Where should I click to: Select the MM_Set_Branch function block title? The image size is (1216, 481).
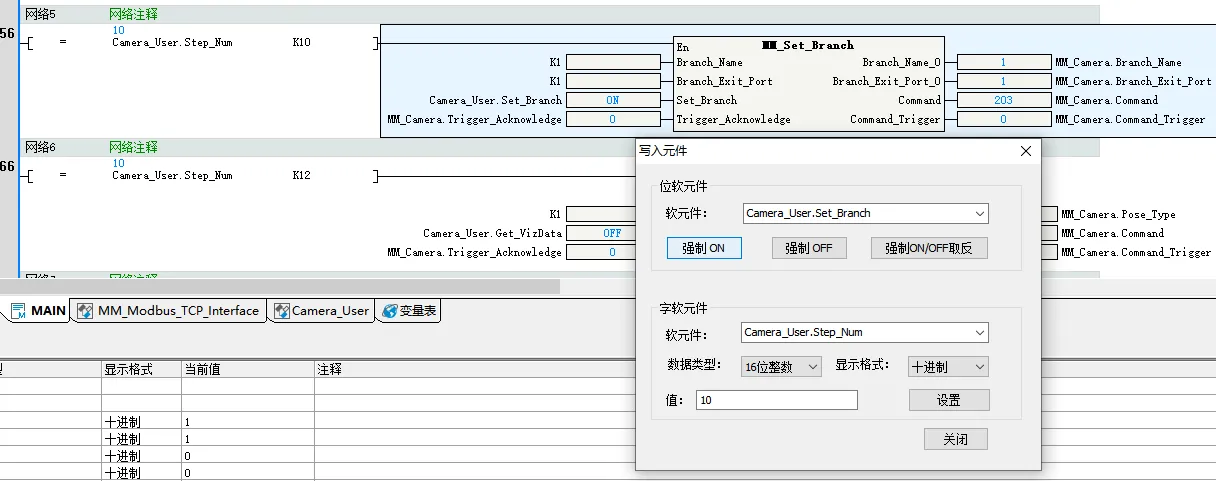pyautogui.click(x=807, y=45)
